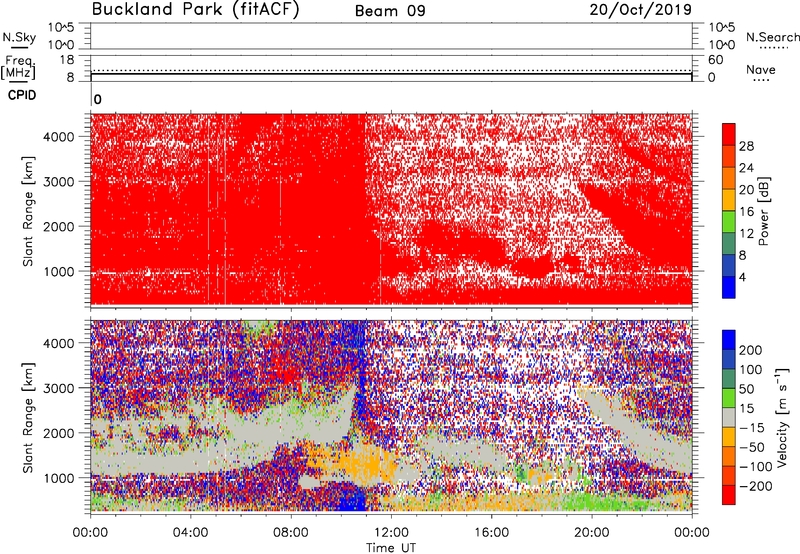Click the 1000 tick on velocity panel

pyautogui.click(x=59, y=478)
